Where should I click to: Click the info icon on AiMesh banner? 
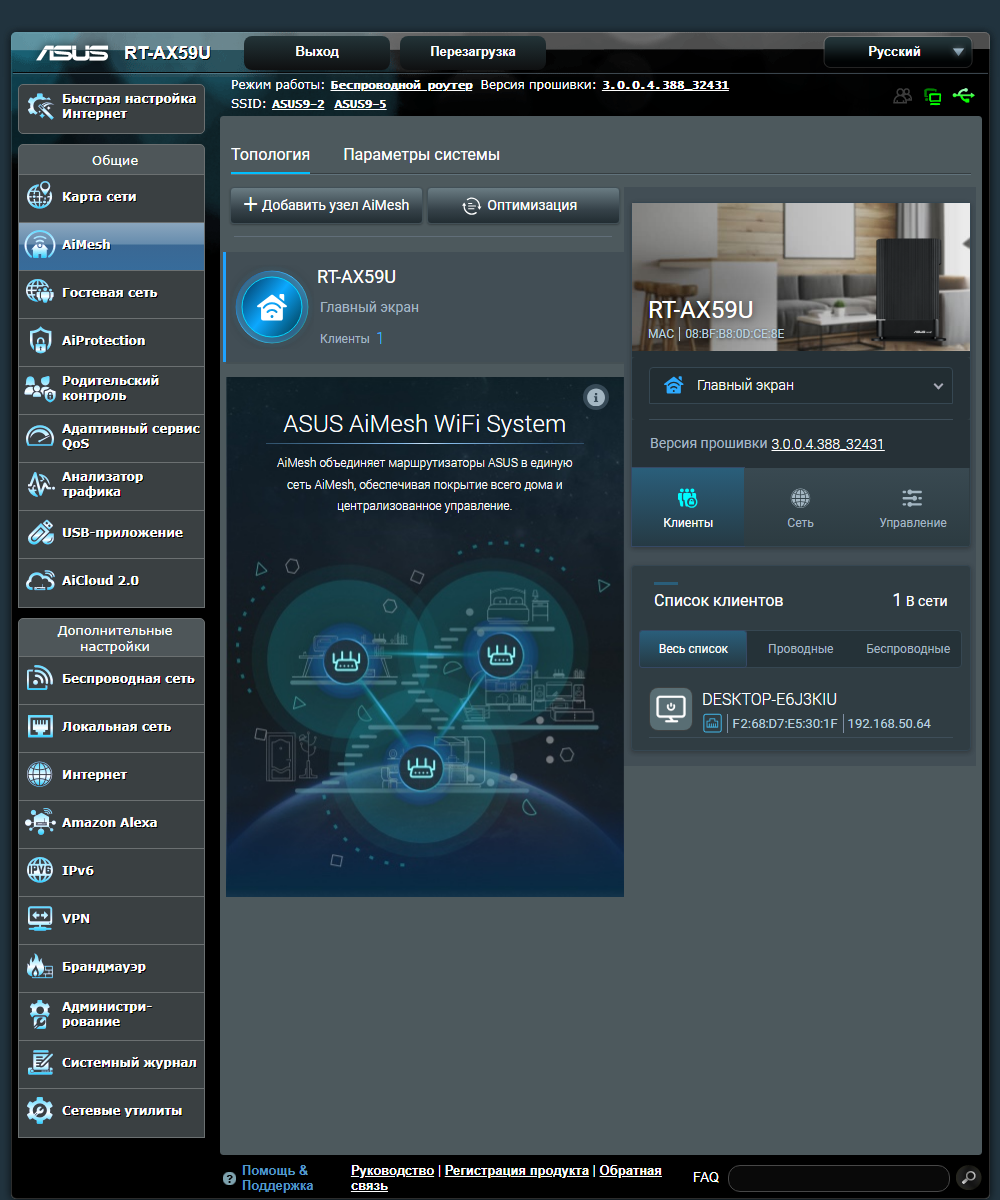[596, 397]
